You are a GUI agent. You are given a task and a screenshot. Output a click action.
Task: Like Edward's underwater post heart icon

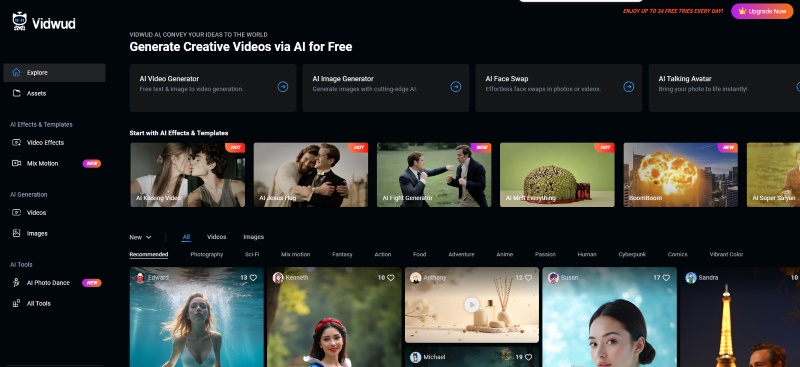pyautogui.click(x=254, y=278)
